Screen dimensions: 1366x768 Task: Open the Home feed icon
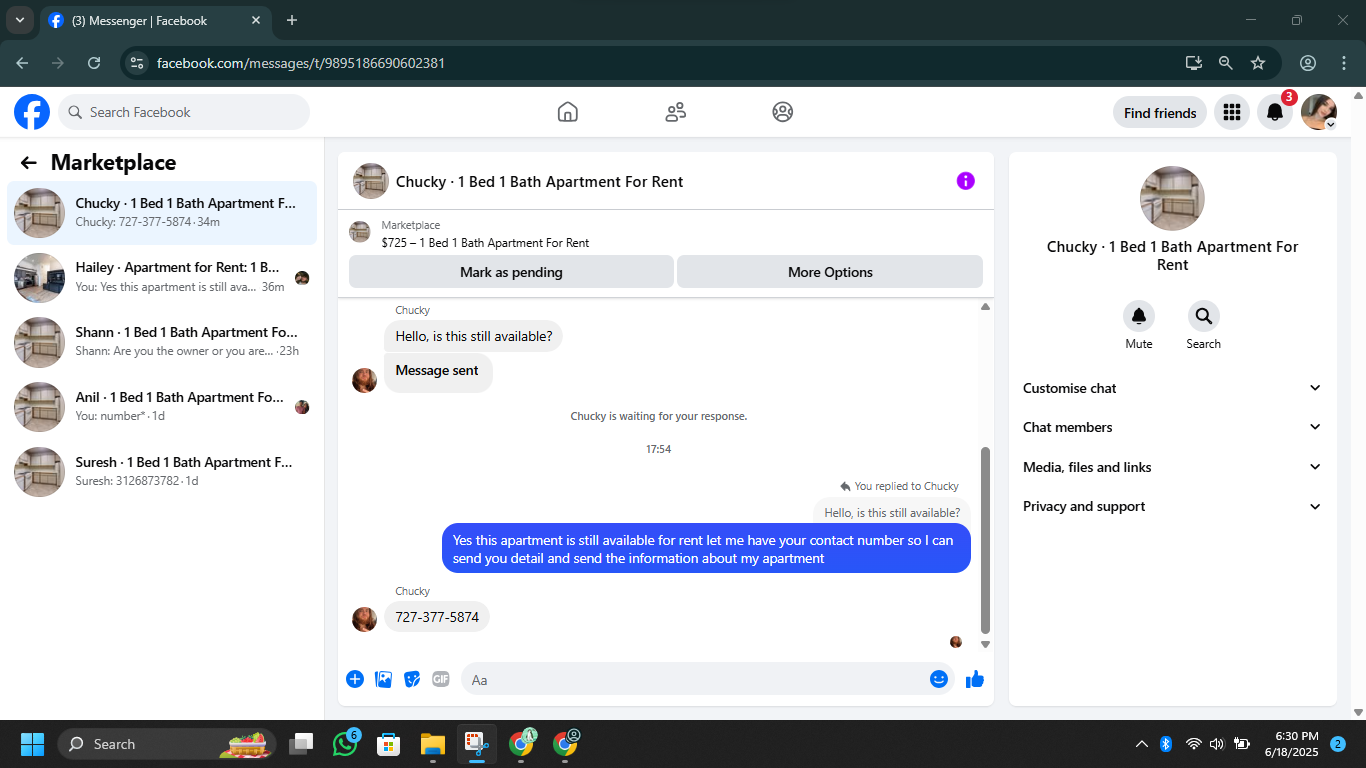pyautogui.click(x=567, y=112)
